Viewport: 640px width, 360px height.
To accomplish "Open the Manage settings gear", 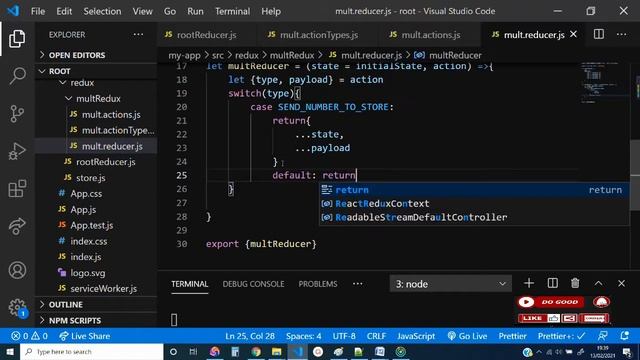I will pyautogui.click(x=17, y=307).
